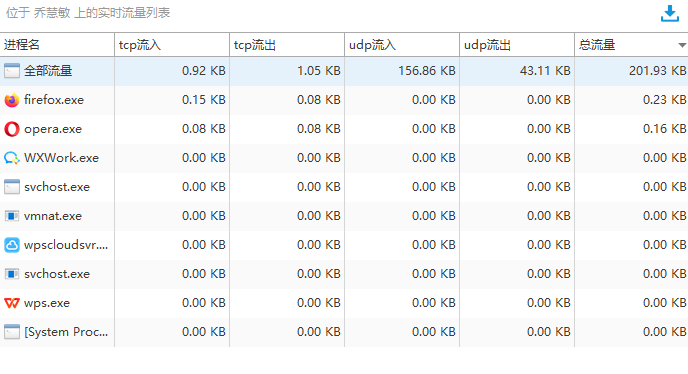Select the WXWork.exe chat bubble icon
The image size is (688, 374).
[x=12, y=158]
